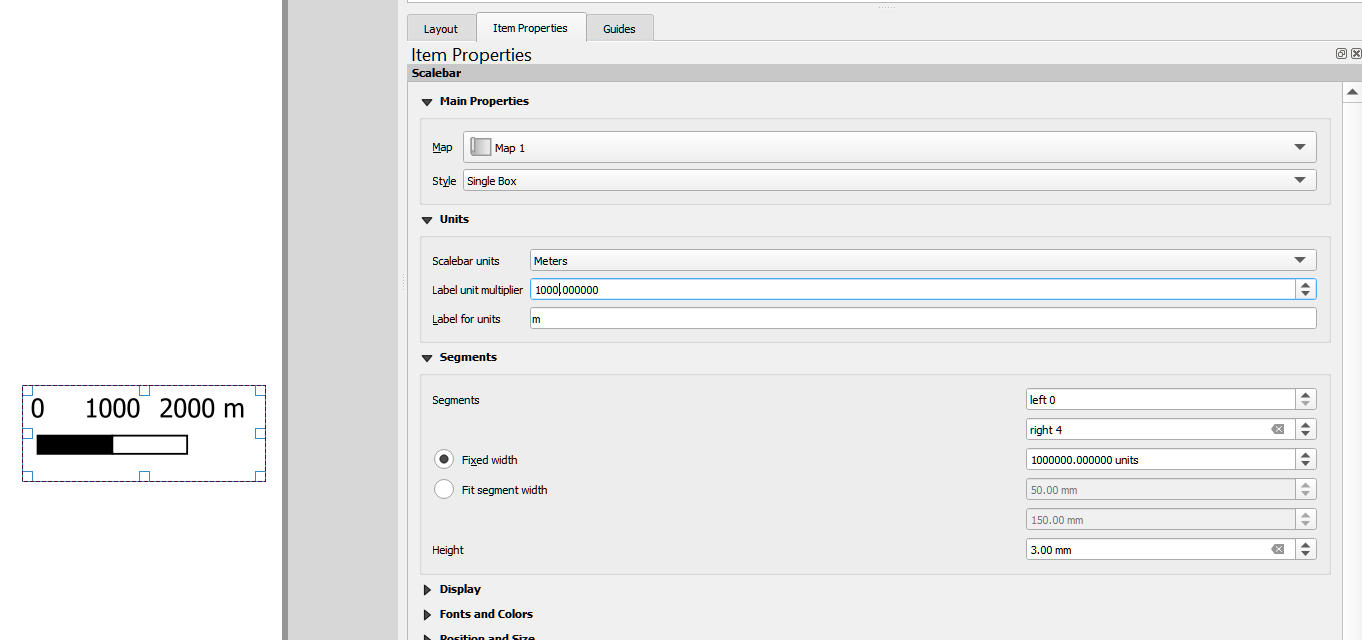Image resolution: width=1362 pixels, height=640 pixels.
Task: Decrease Label unit multiplier using down stepper
Action: (x=1306, y=294)
